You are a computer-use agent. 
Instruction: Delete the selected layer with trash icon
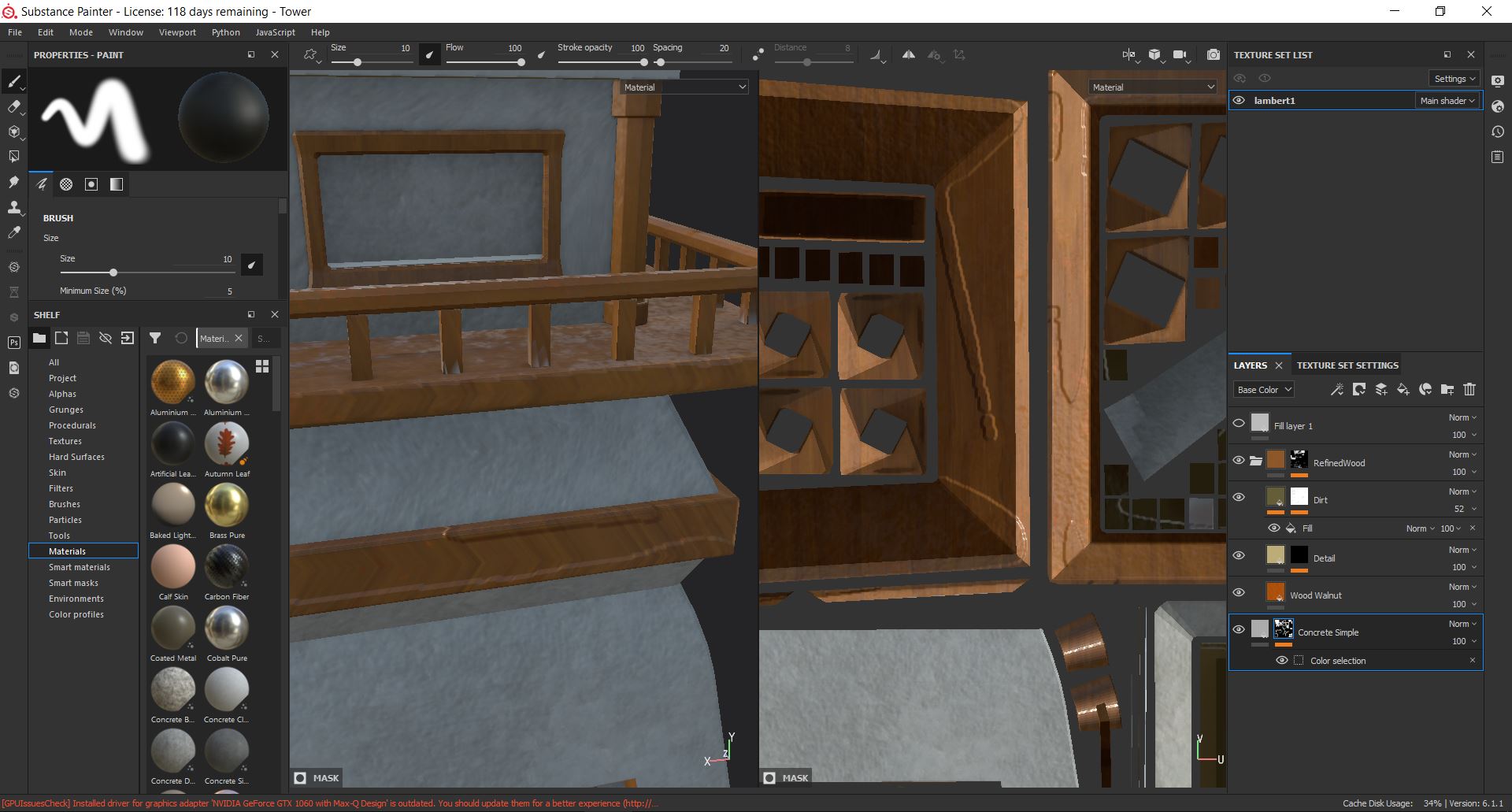1469,390
